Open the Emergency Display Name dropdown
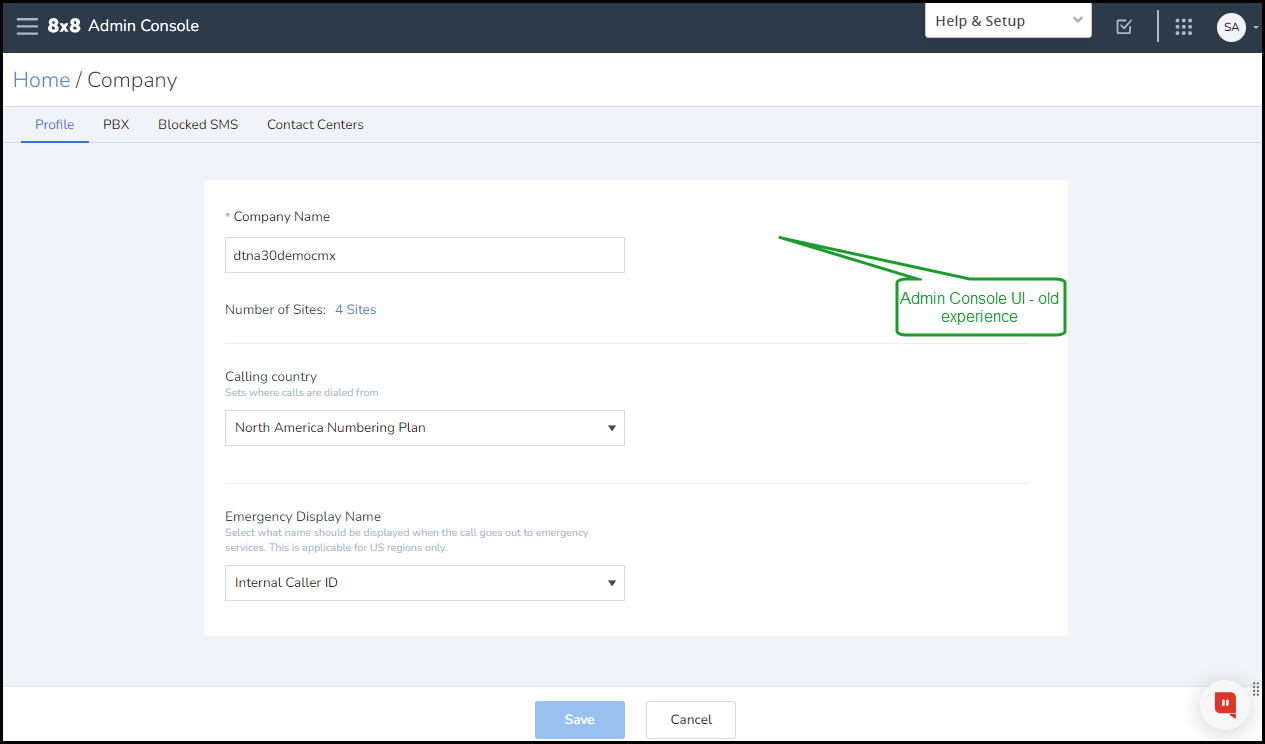 click(425, 583)
